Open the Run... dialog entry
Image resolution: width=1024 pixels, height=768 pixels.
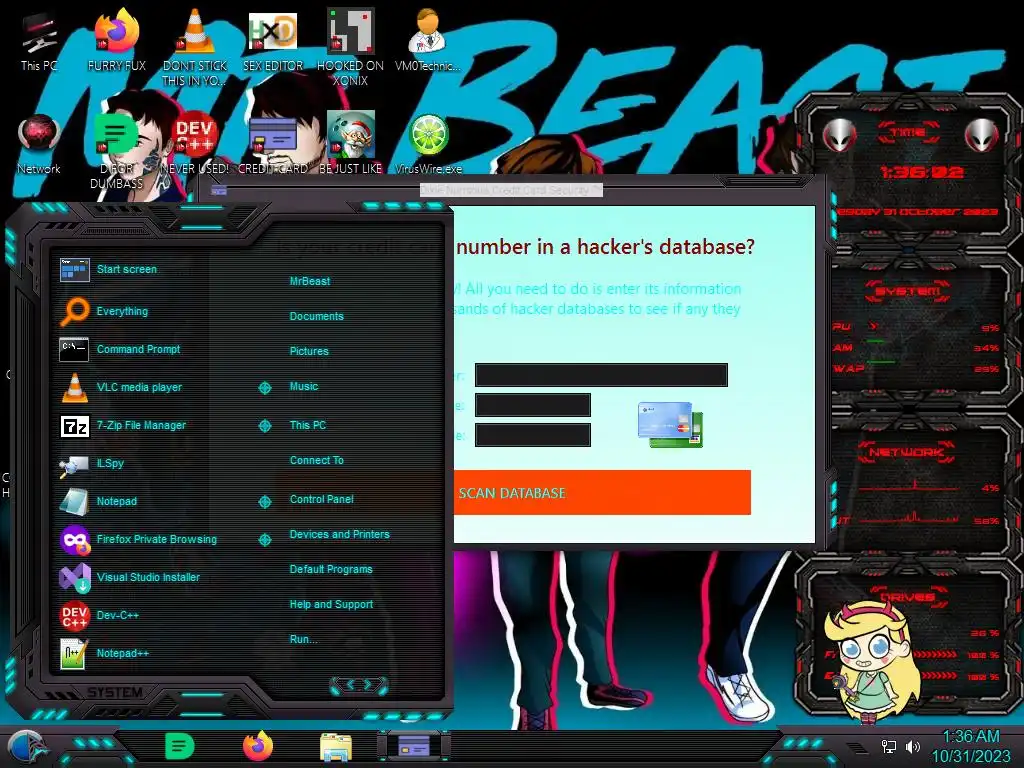point(303,639)
